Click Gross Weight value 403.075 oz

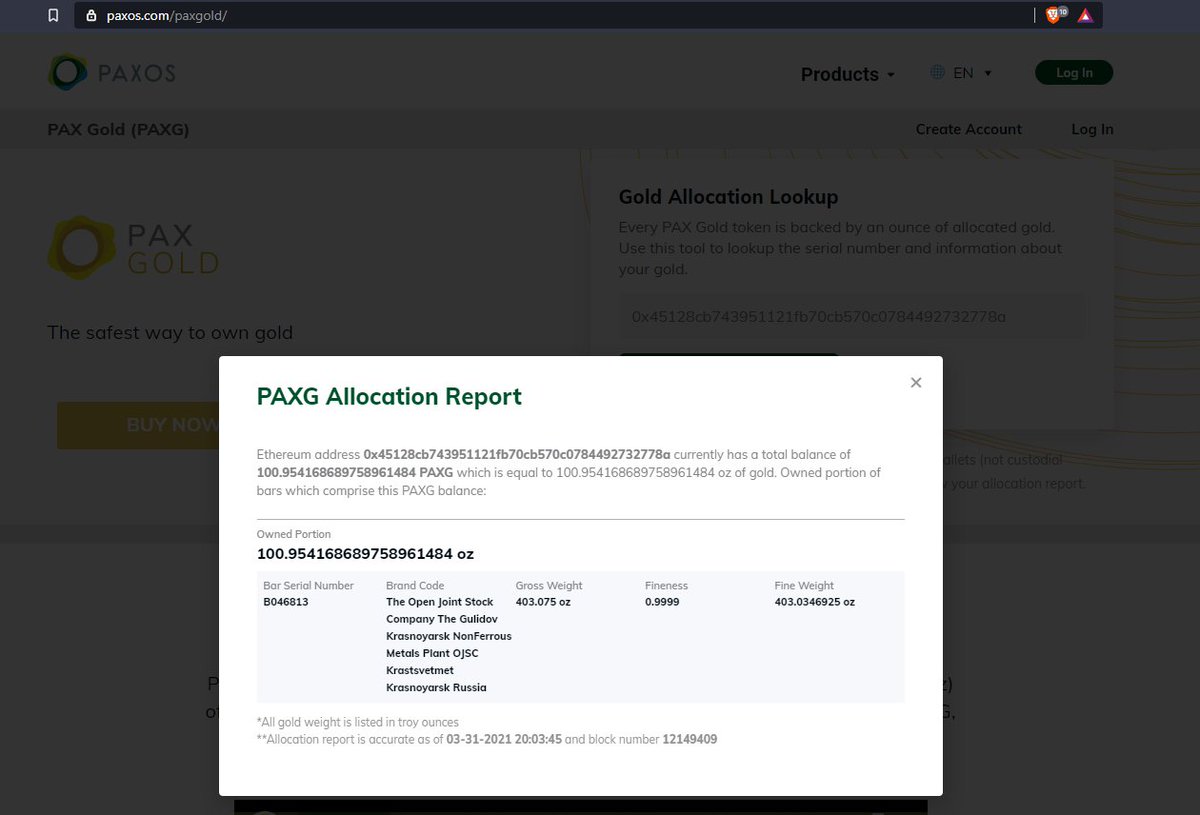(543, 602)
